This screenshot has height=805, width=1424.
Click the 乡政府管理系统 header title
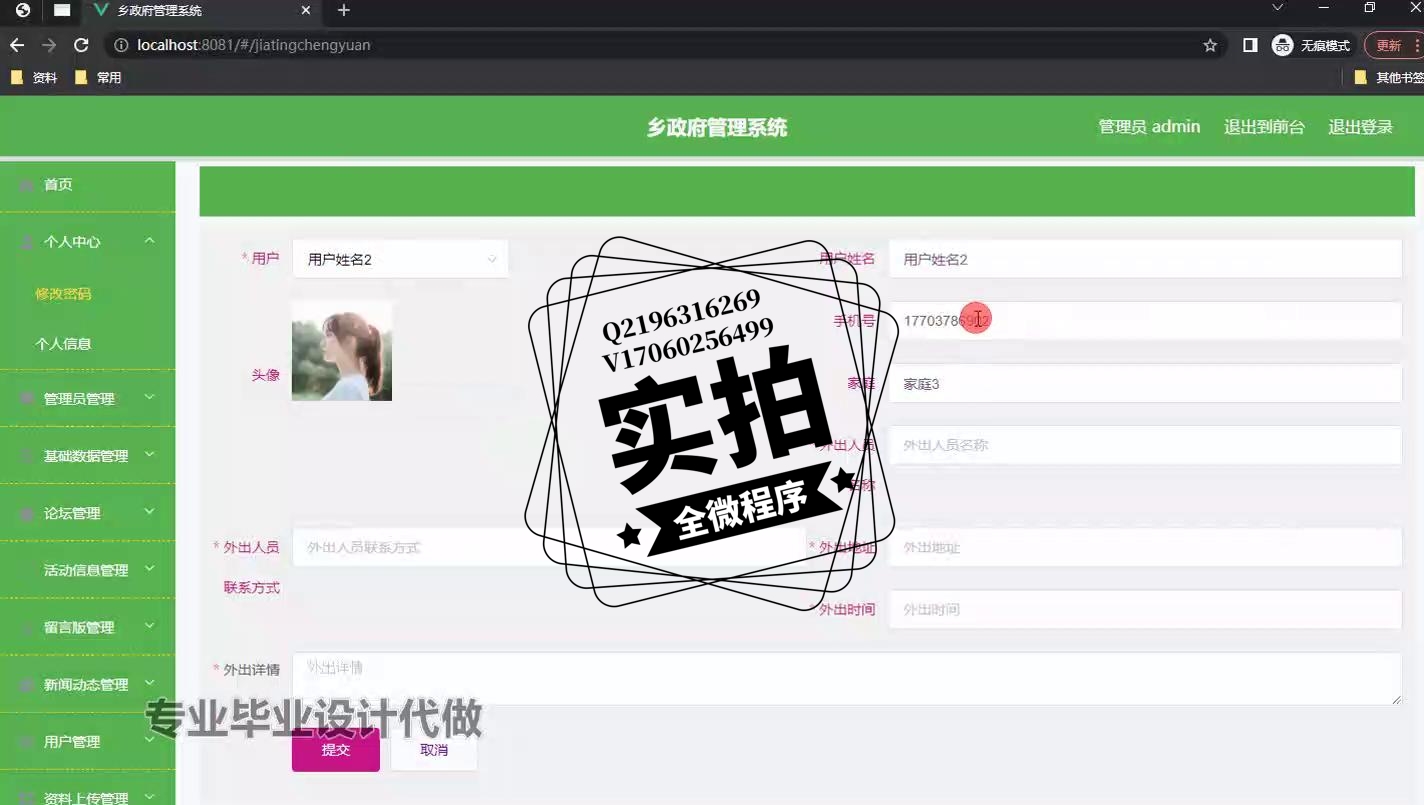pos(717,127)
